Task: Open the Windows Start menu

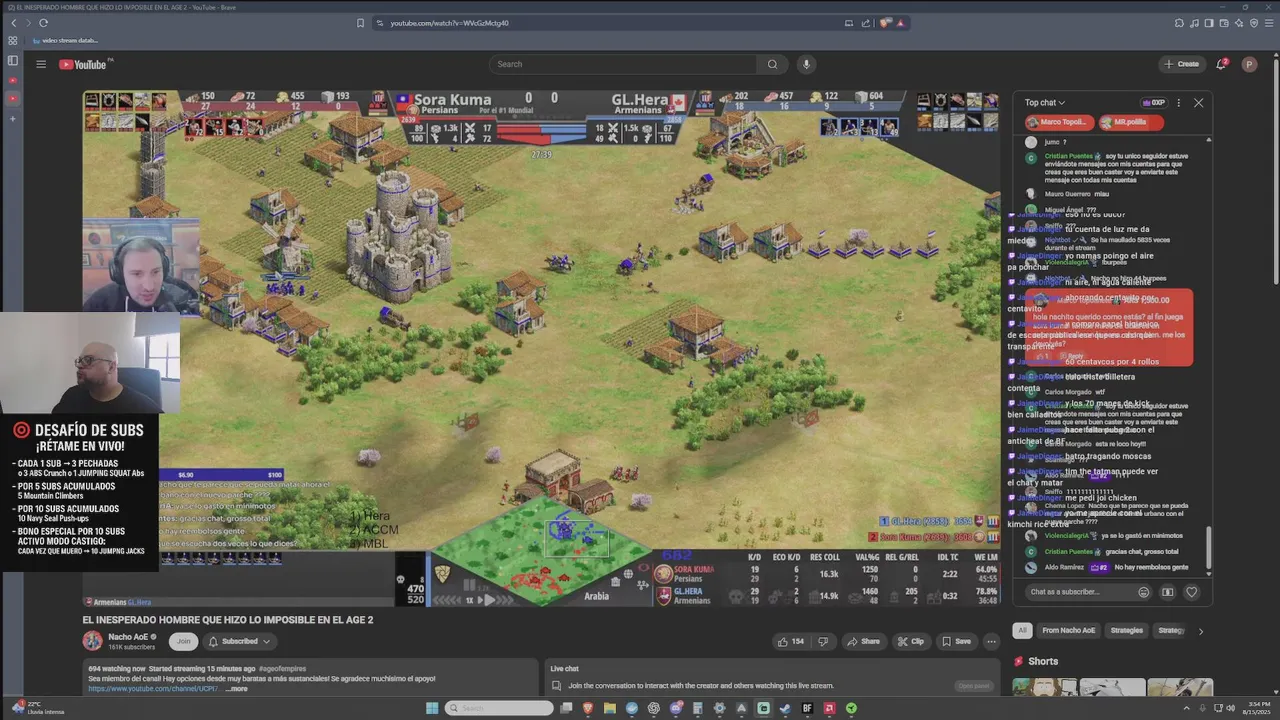Action: [x=432, y=708]
